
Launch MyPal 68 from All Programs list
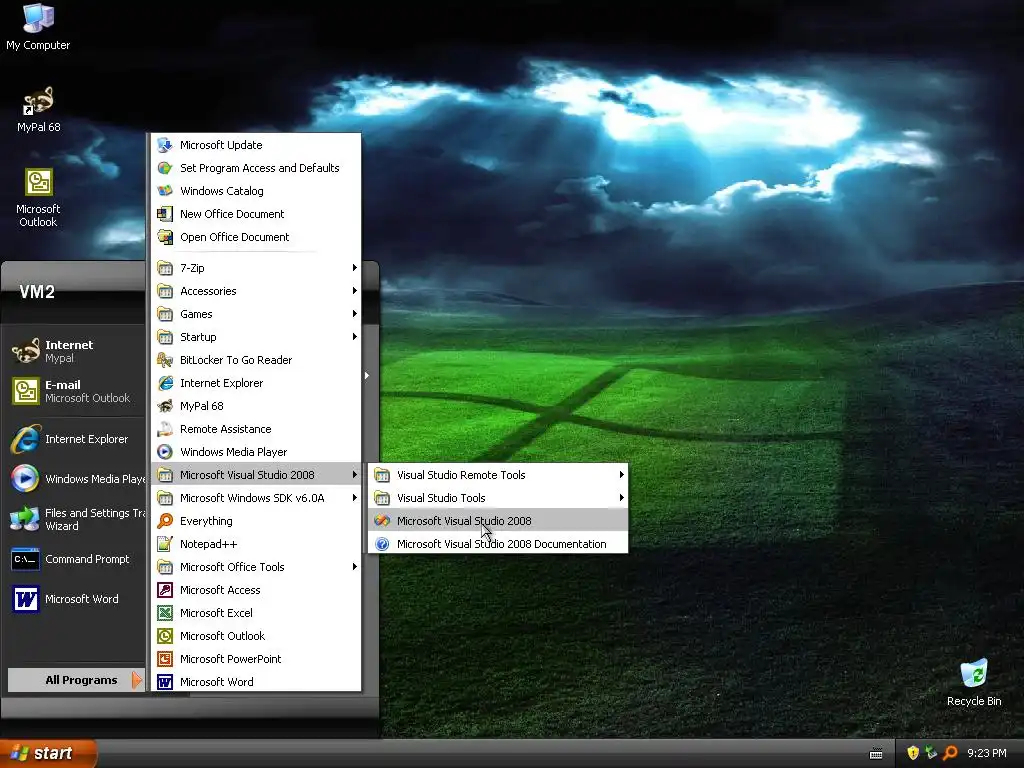click(x=256, y=406)
